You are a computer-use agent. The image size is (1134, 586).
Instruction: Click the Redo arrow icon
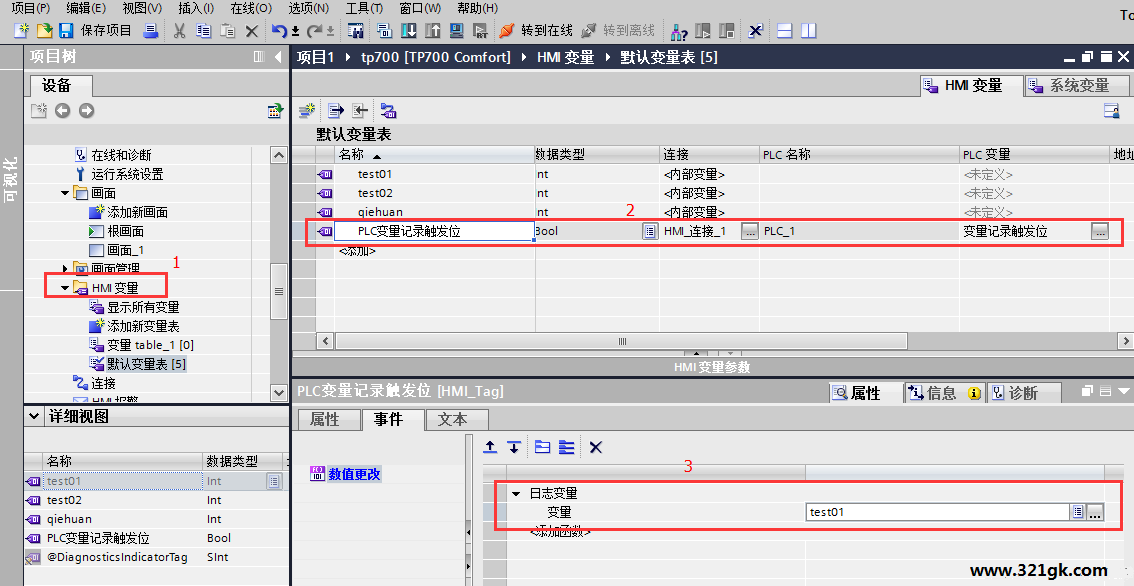(315, 30)
